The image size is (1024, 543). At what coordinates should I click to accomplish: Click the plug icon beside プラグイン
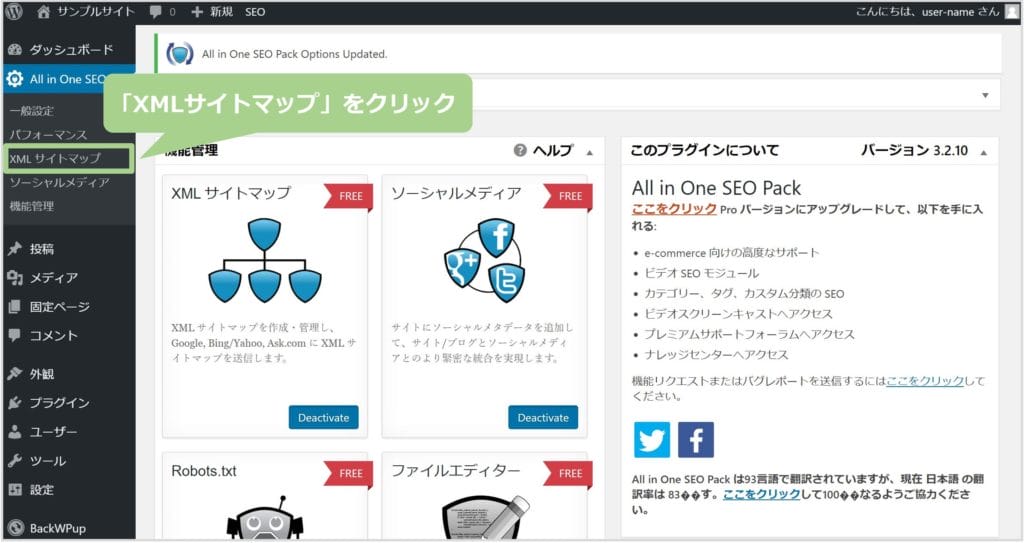coord(14,403)
